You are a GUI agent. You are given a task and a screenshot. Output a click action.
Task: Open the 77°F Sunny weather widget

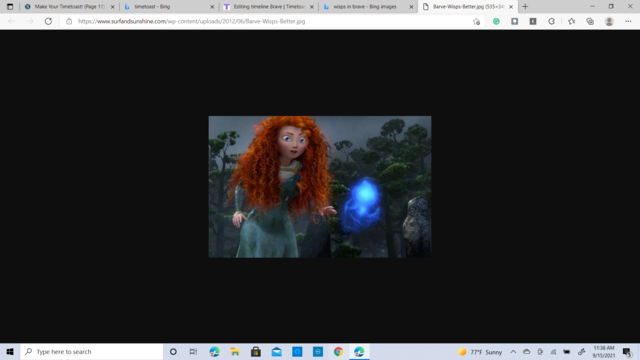coord(480,352)
